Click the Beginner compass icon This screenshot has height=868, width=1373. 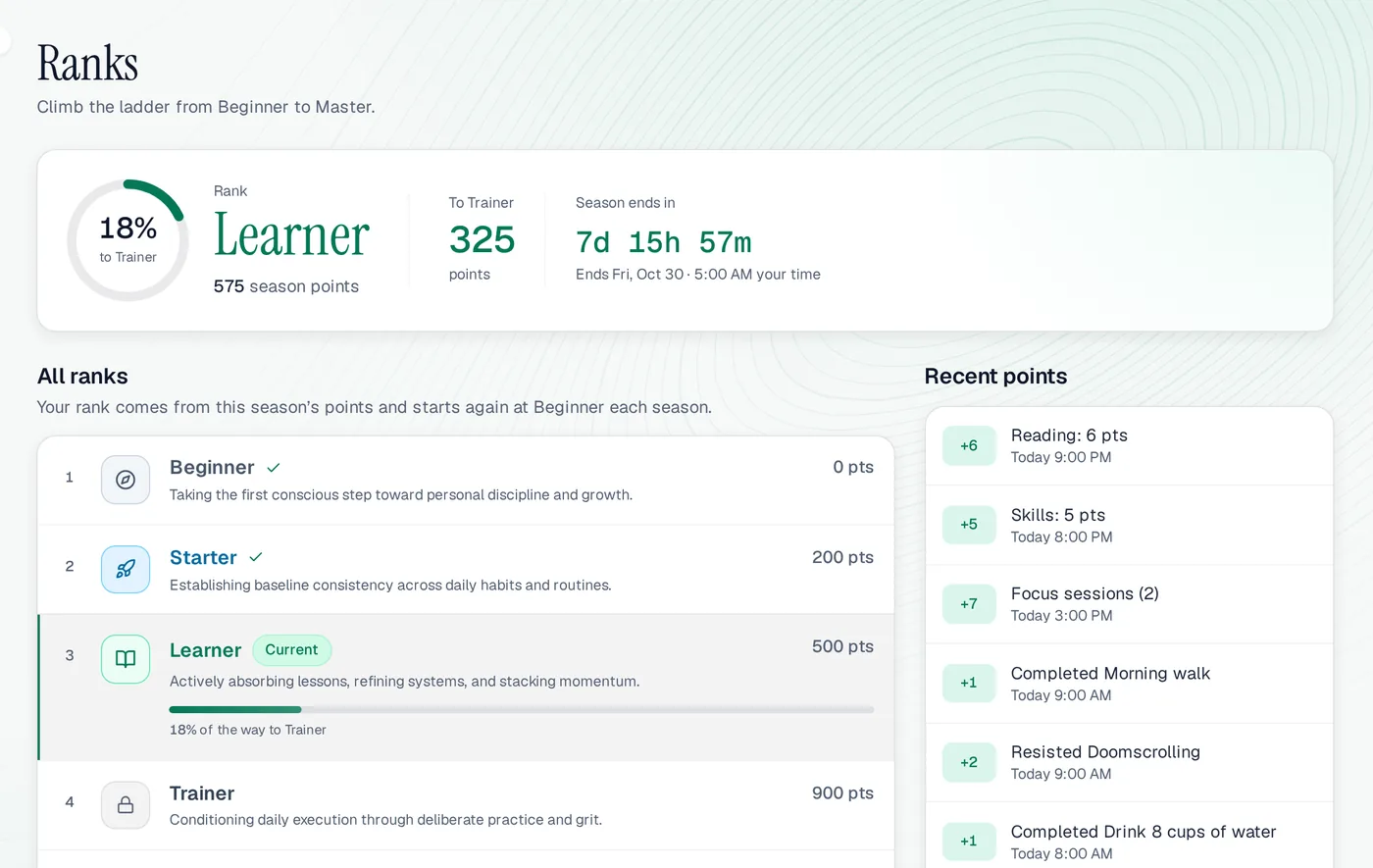[x=126, y=480]
